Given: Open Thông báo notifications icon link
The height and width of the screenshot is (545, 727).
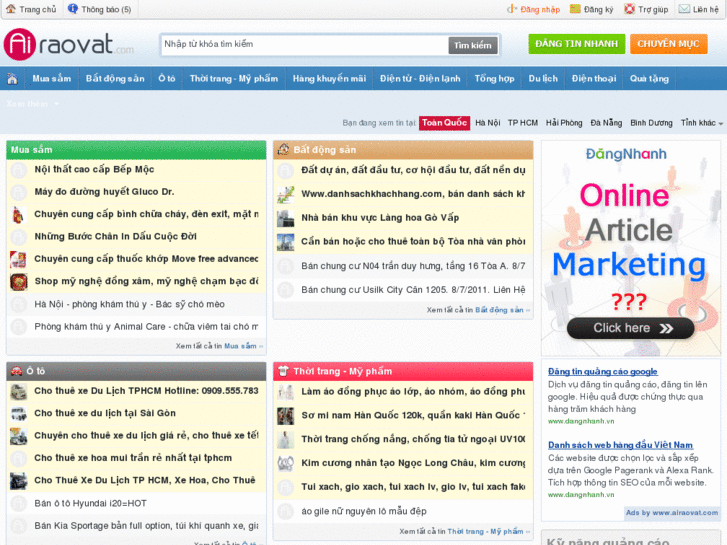Looking at the screenshot, I should [73, 9].
